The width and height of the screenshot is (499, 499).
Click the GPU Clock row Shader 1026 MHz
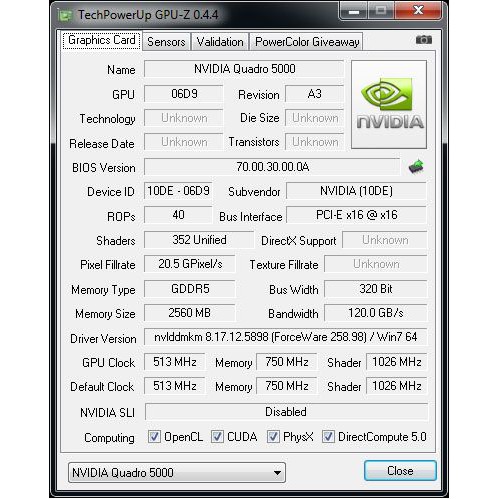(x=397, y=362)
